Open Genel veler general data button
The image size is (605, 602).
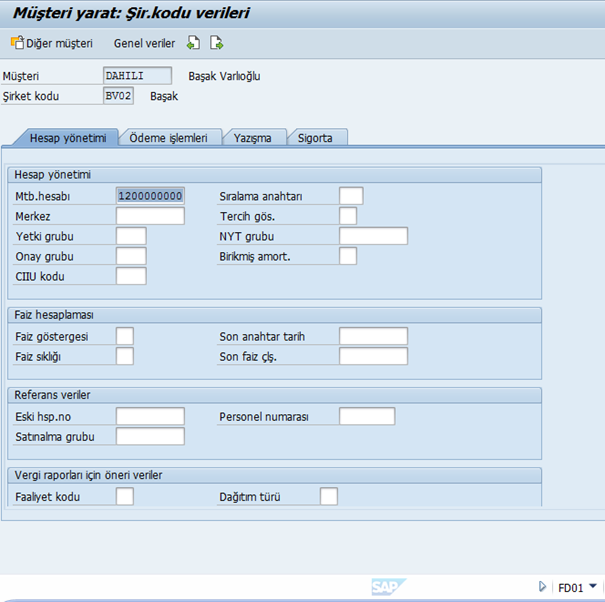144,44
